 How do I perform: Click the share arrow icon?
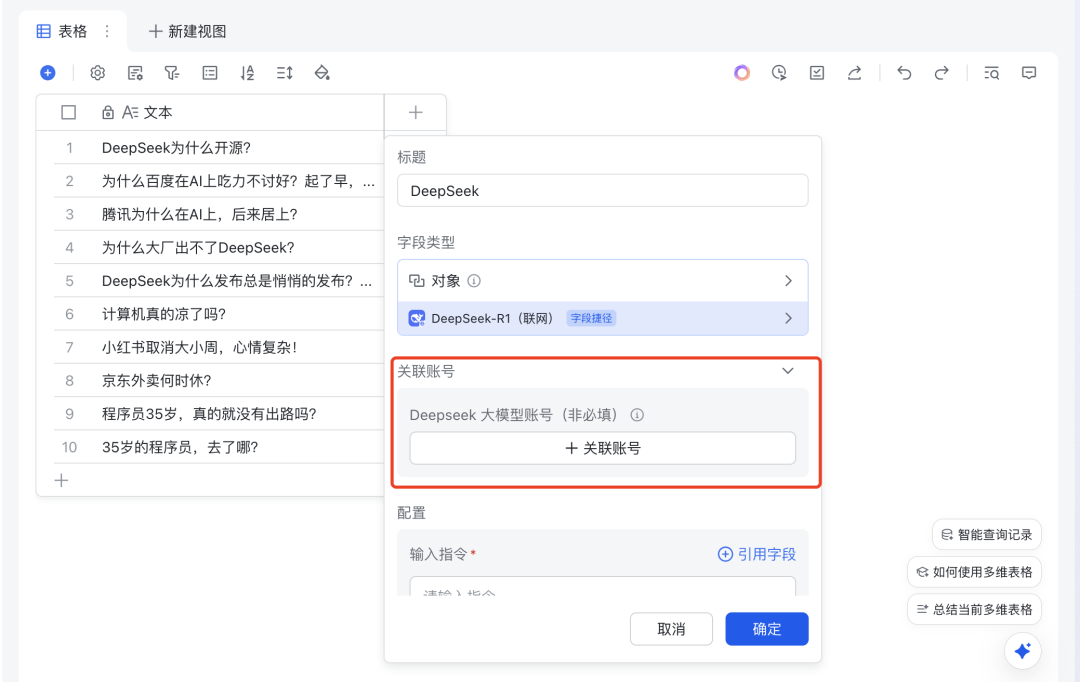click(854, 72)
